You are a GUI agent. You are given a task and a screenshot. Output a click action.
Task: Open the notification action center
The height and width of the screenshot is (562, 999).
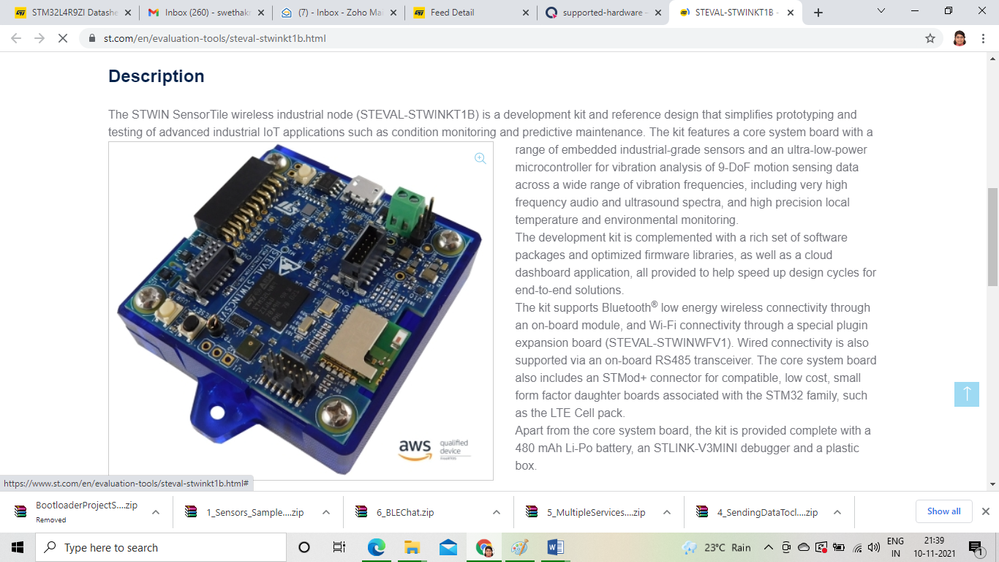click(x=975, y=547)
